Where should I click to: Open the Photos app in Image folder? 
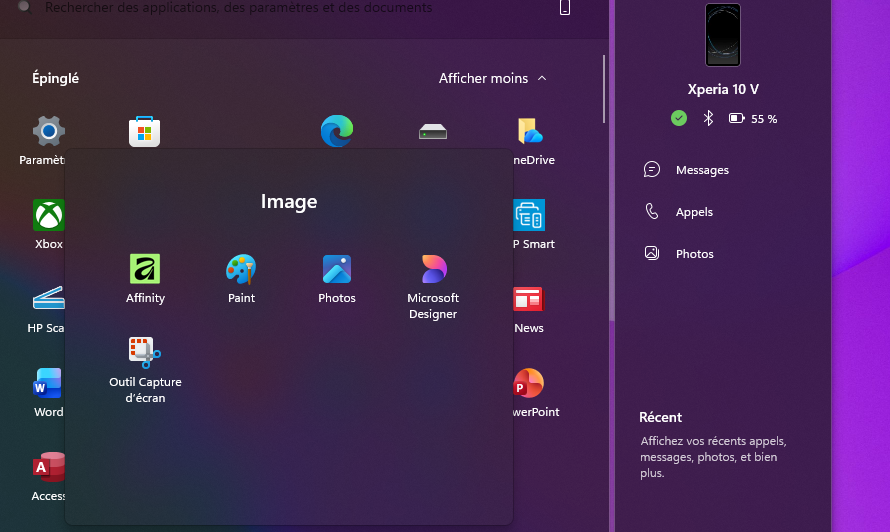pos(337,279)
